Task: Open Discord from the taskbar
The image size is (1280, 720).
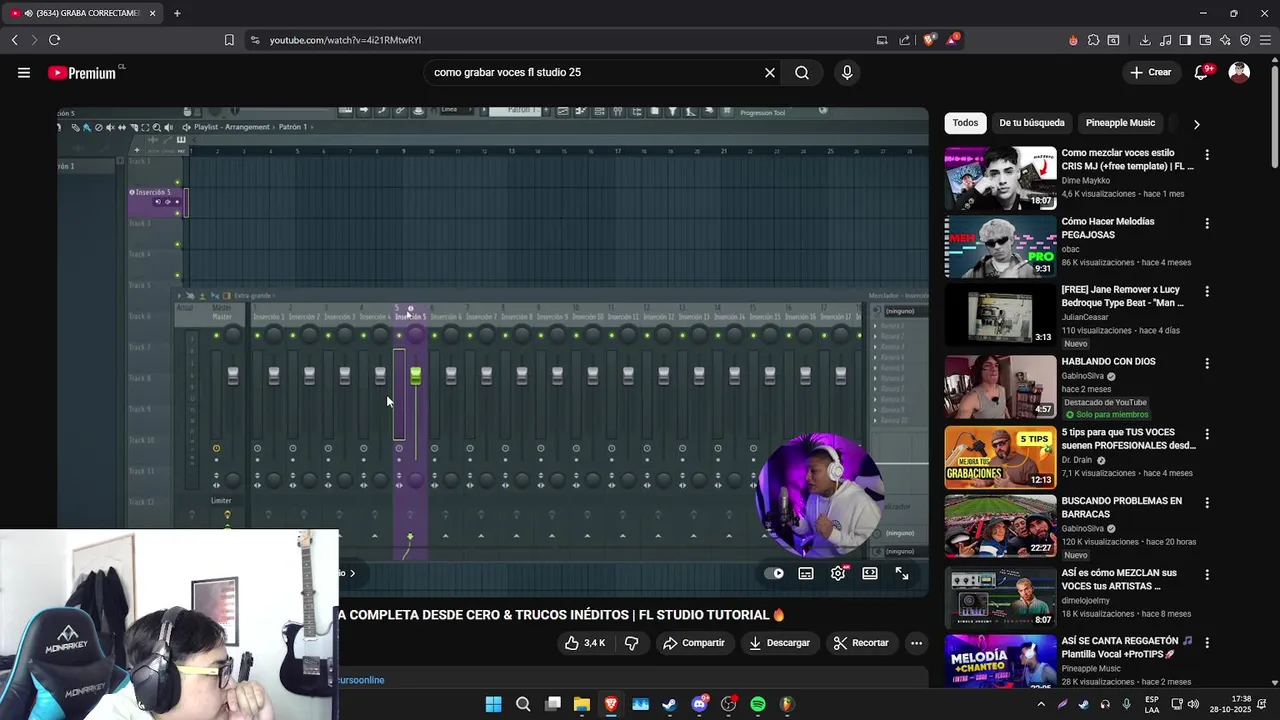Action: (699, 704)
